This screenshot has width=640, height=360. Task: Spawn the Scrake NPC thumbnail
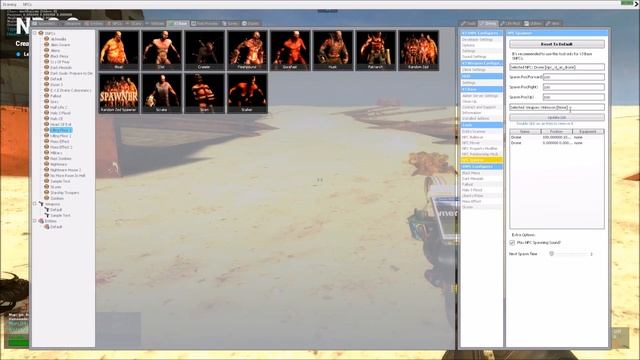coord(162,93)
